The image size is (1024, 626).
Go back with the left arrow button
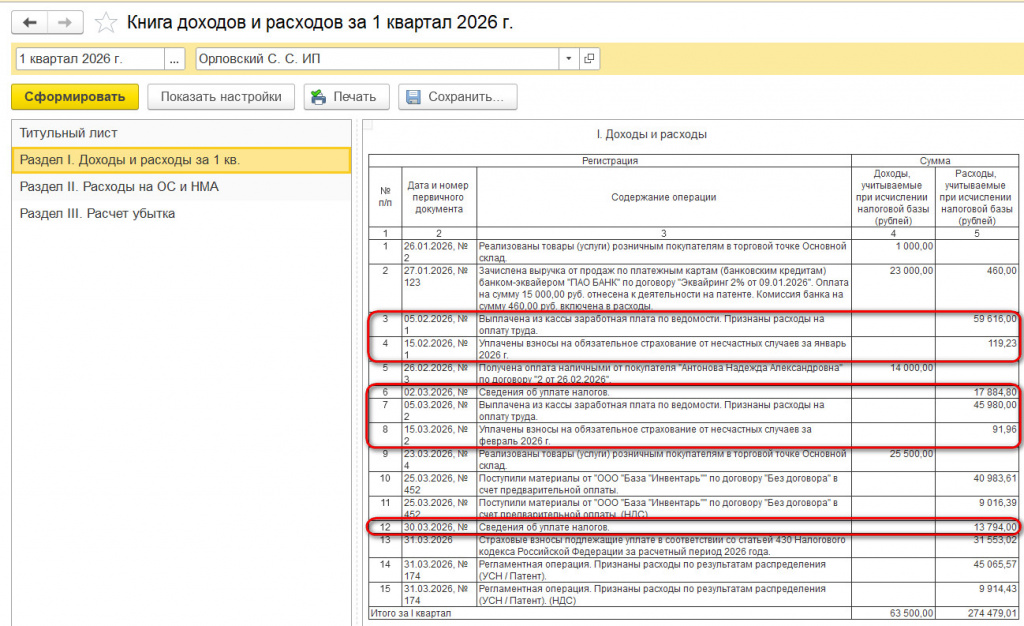tap(29, 23)
